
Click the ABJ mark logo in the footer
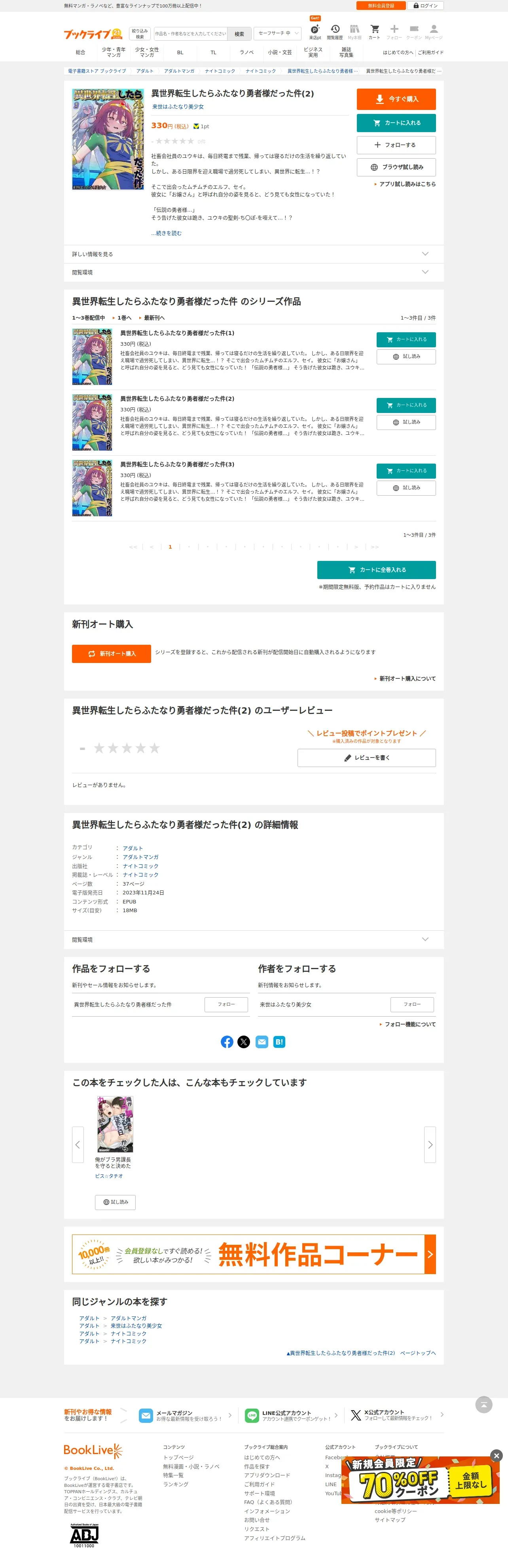click(x=84, y=1535)
